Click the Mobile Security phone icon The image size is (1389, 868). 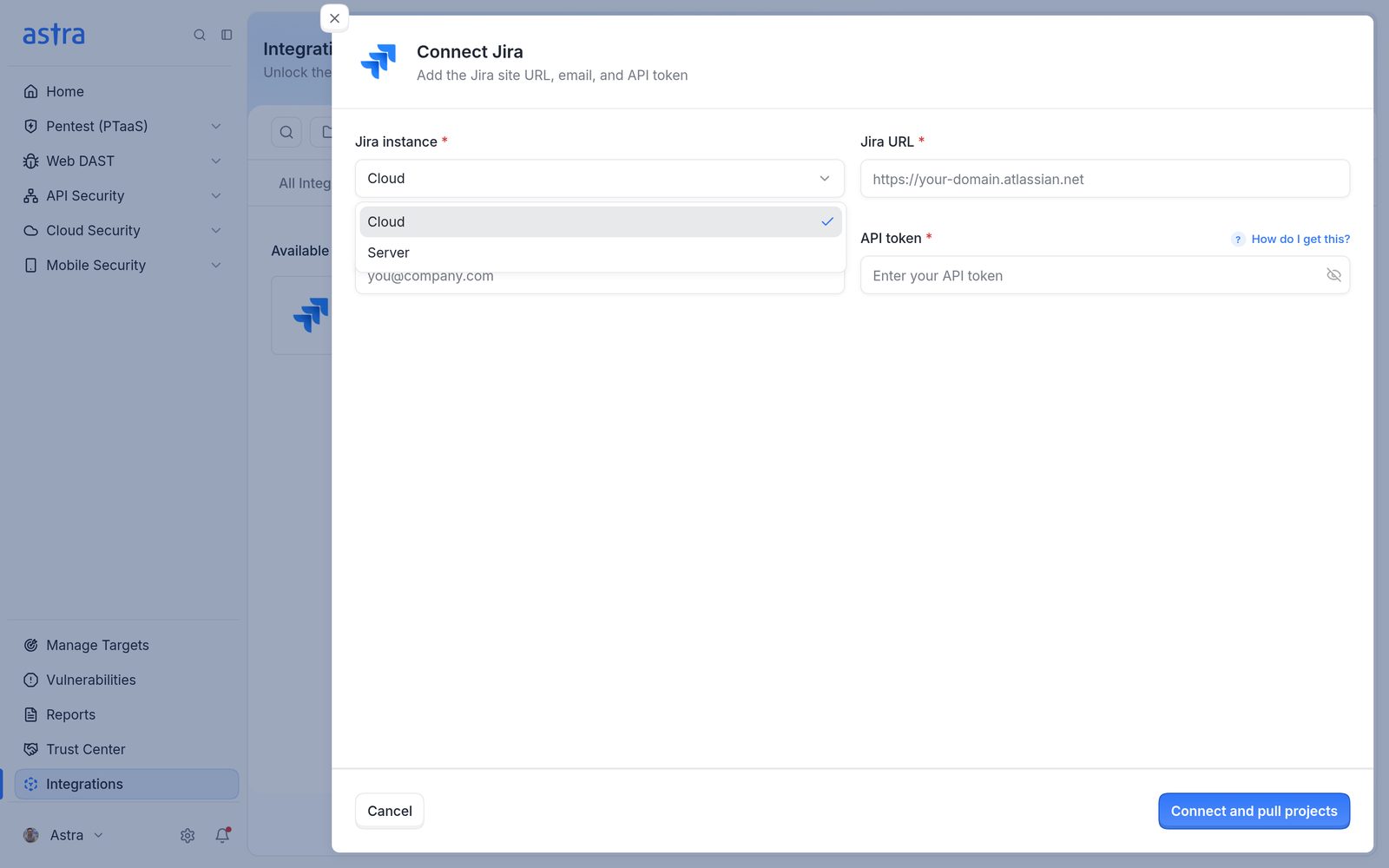pyautogui.click(x=31, y=265)
